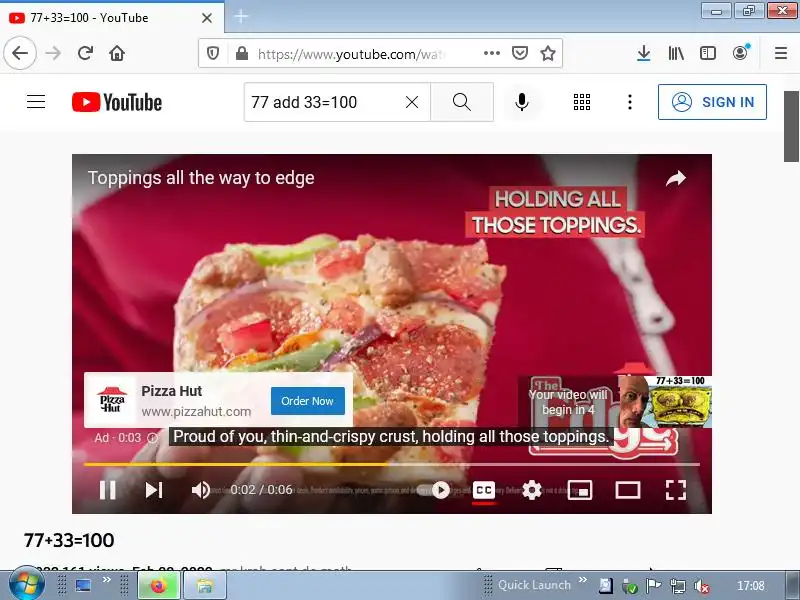Click the Pizza Hut logo in ad card
This screenshot has width=800, height=600.
(112, 400)
